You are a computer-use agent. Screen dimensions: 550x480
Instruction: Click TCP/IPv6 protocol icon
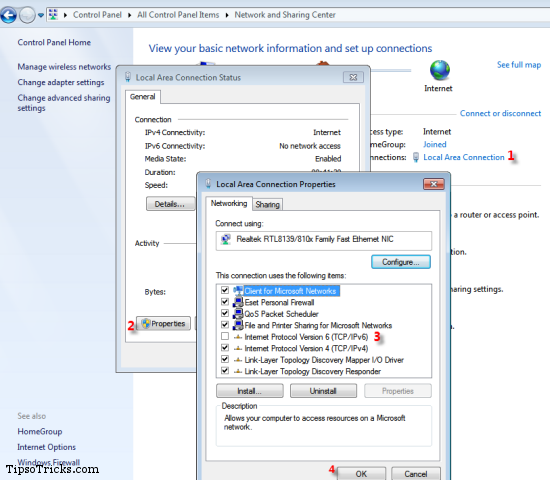[x=238, y=337]
